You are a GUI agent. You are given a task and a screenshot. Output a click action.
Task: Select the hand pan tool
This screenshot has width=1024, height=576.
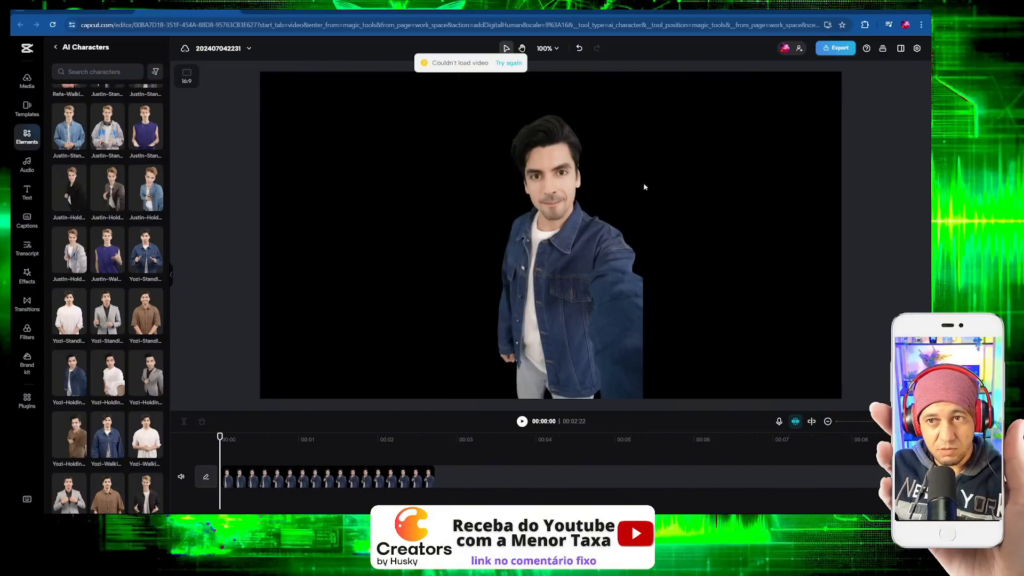pyautogui.click(x=521, y=48)
